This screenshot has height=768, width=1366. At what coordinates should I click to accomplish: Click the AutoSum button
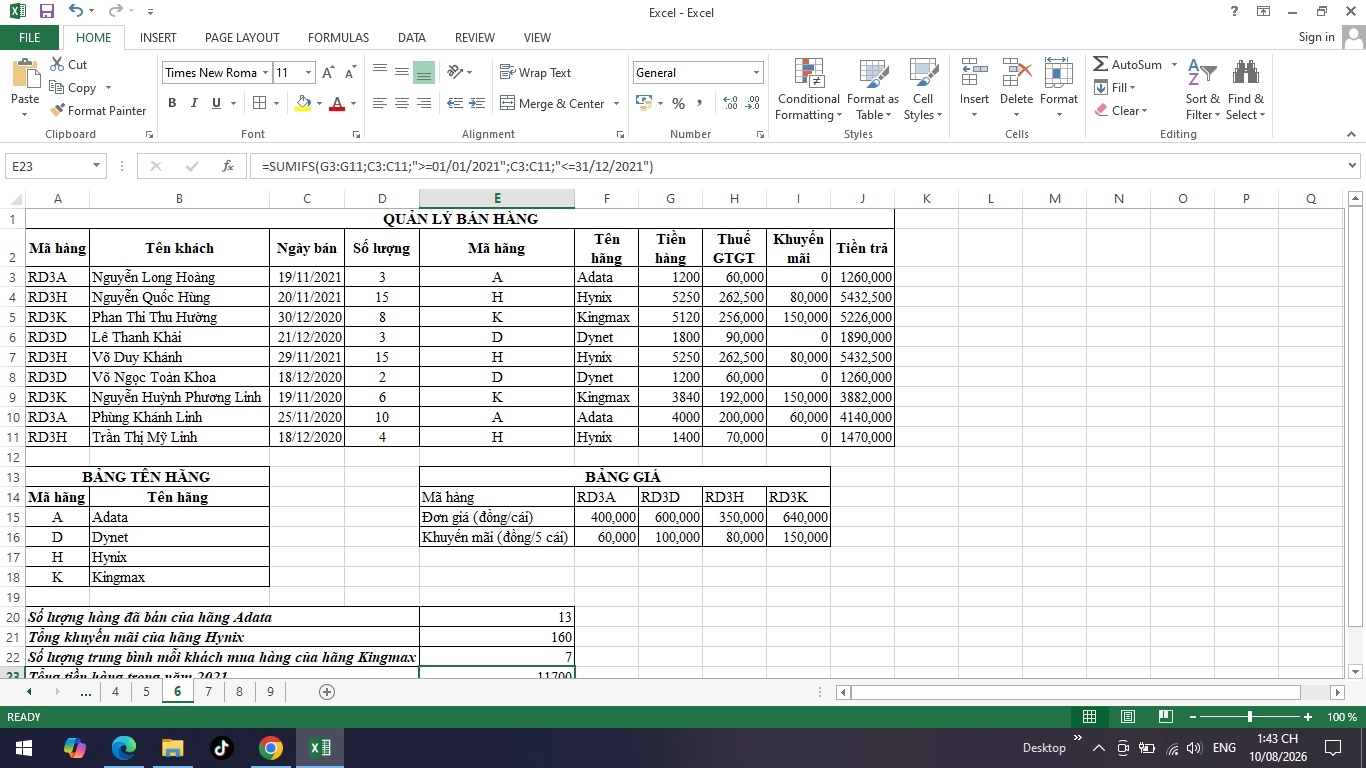pos(1128,65)
